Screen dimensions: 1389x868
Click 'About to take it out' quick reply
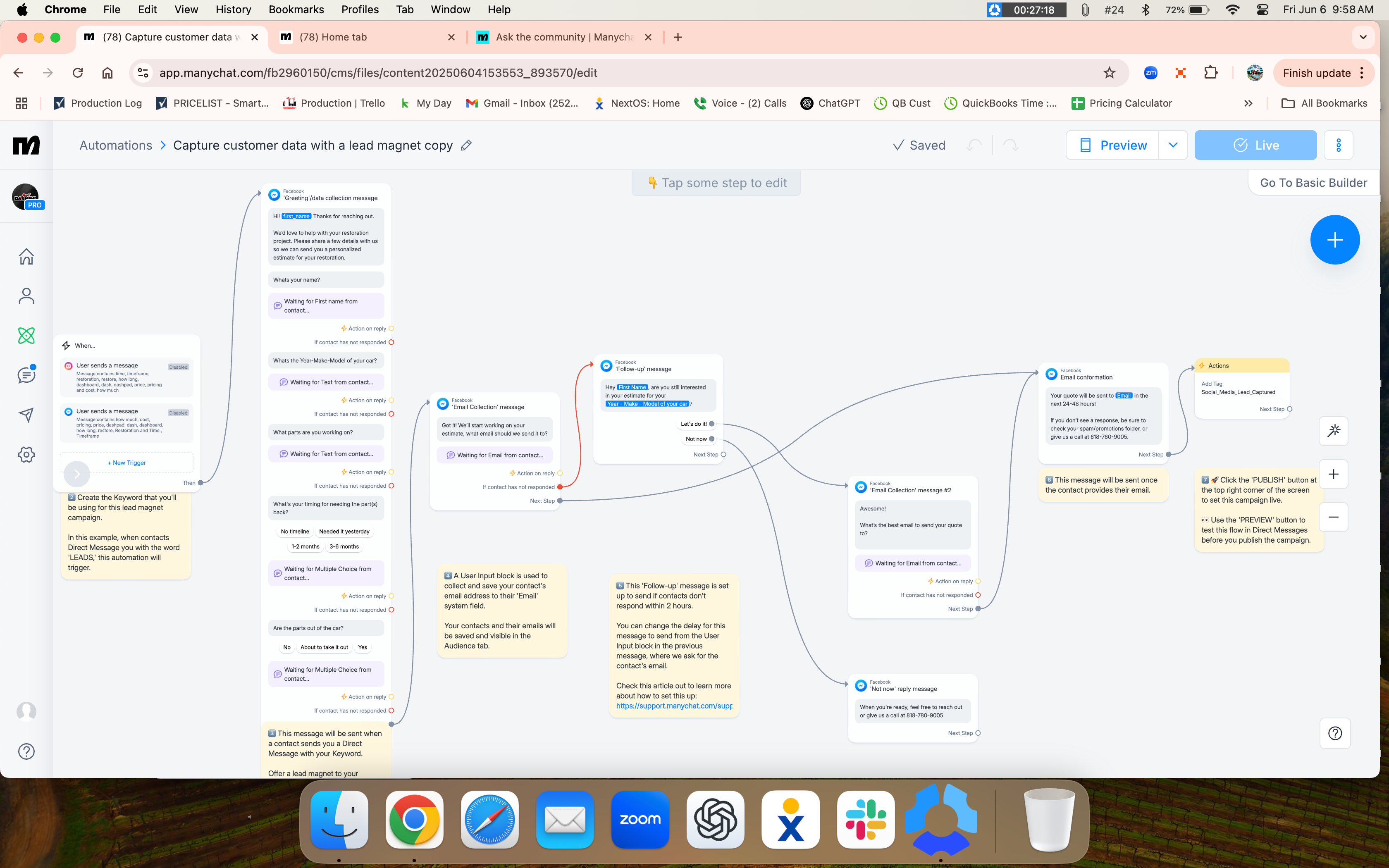(324, 647)
